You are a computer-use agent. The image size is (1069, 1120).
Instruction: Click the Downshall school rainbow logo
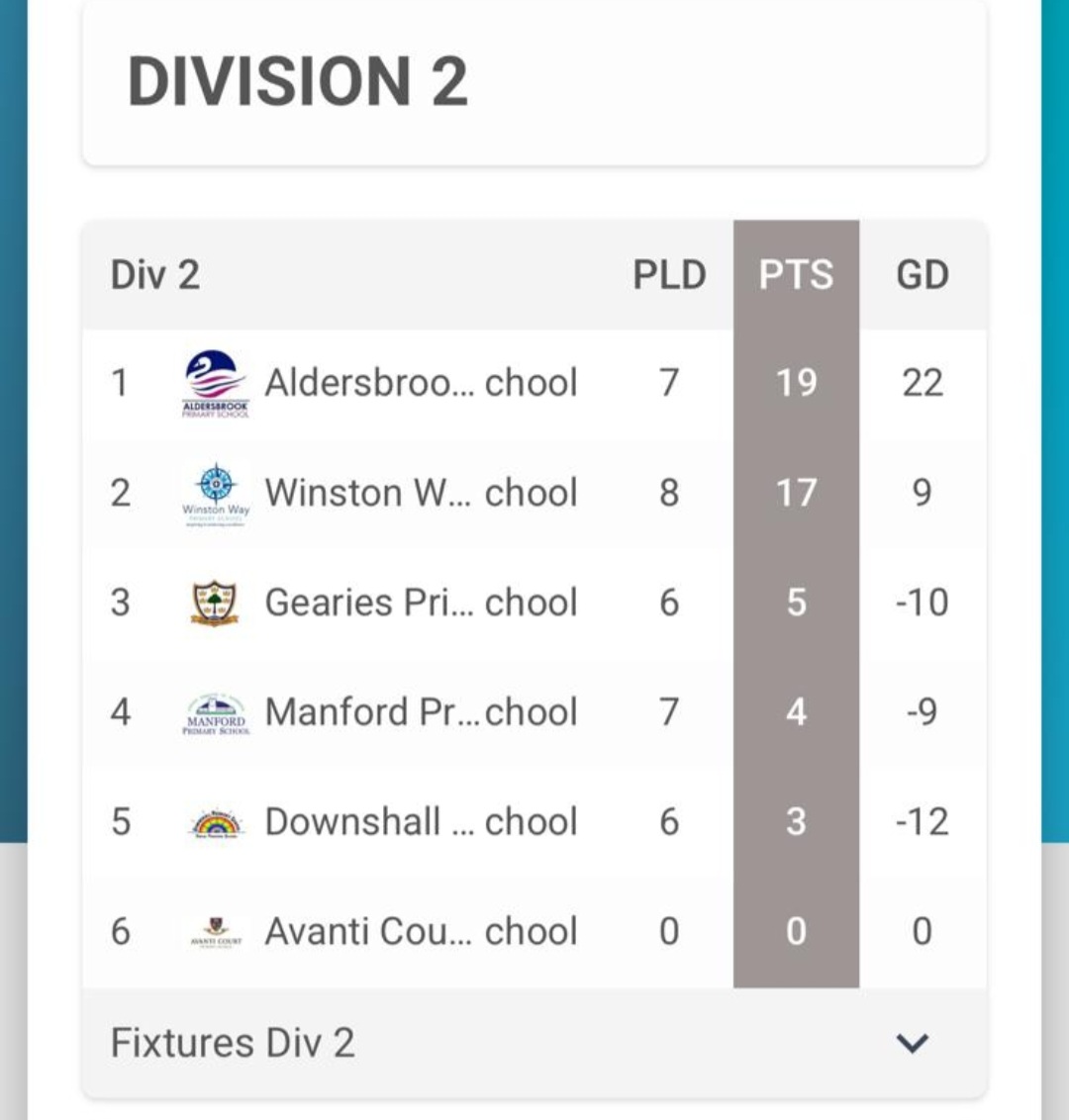click(x=217, y=823)
